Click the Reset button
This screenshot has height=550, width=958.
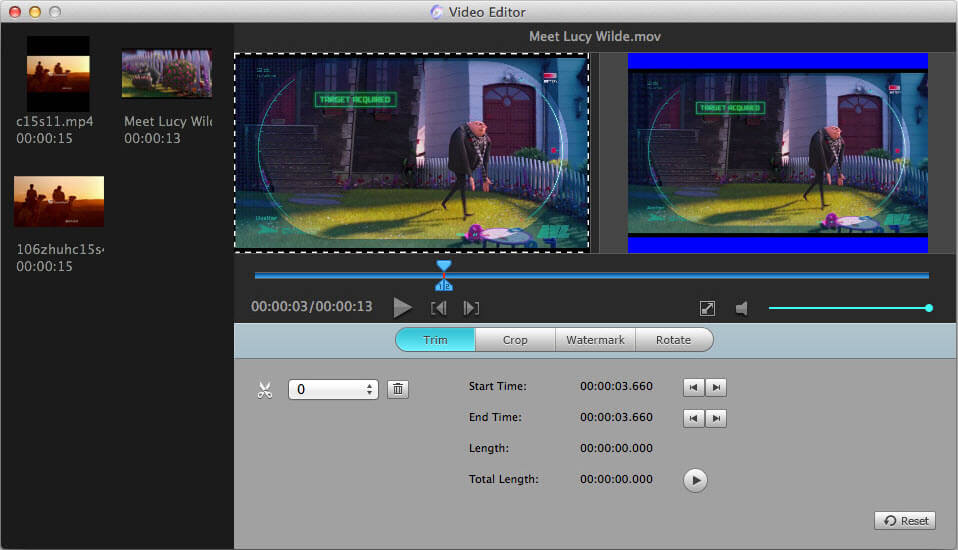point(905,521)
